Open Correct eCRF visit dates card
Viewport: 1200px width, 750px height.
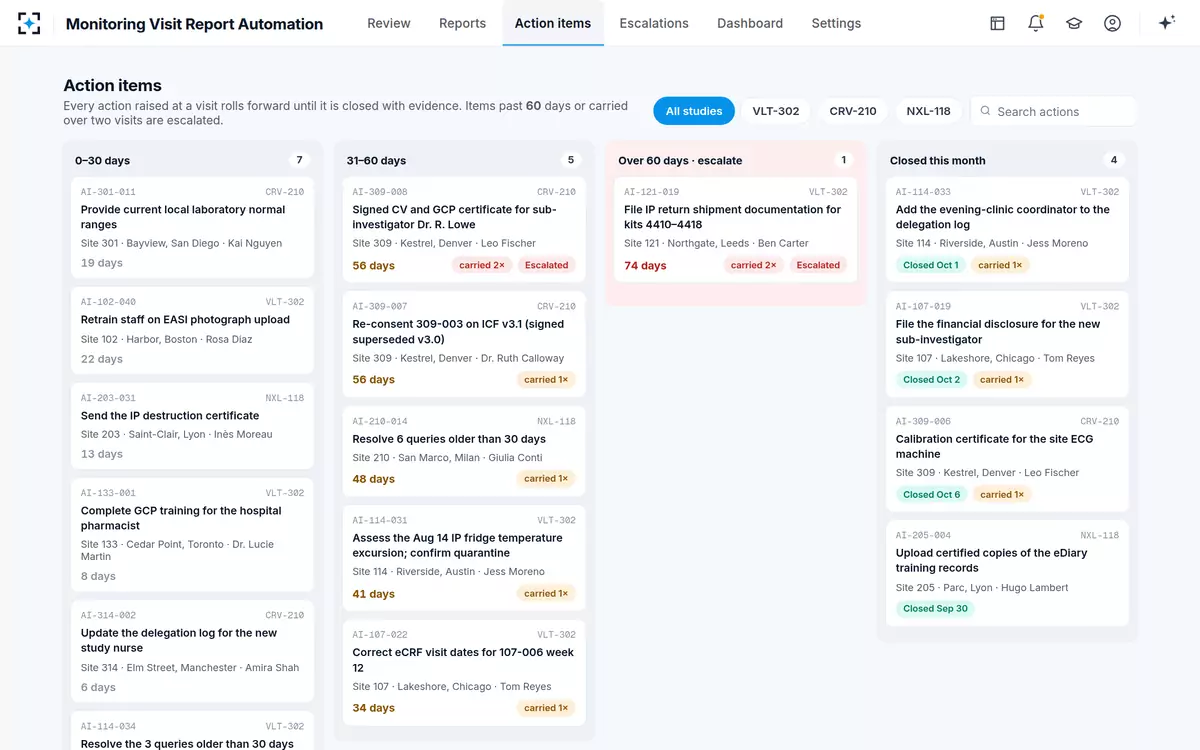click(x=464, y=673)
